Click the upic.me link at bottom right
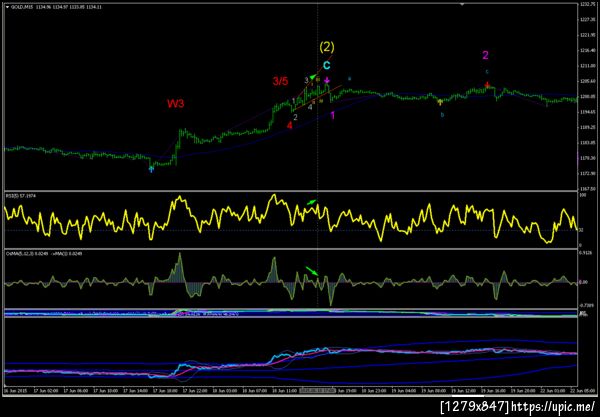 [x=553, y=406]
